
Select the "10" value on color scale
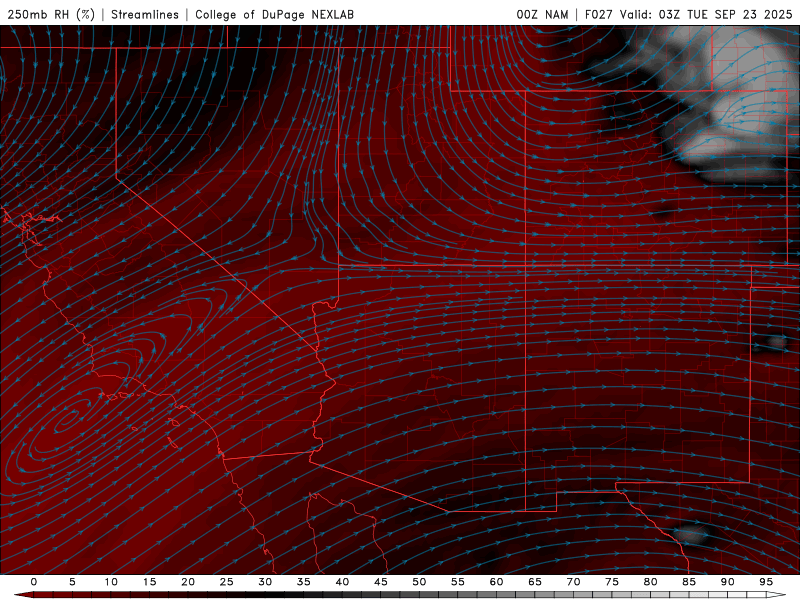111,582
